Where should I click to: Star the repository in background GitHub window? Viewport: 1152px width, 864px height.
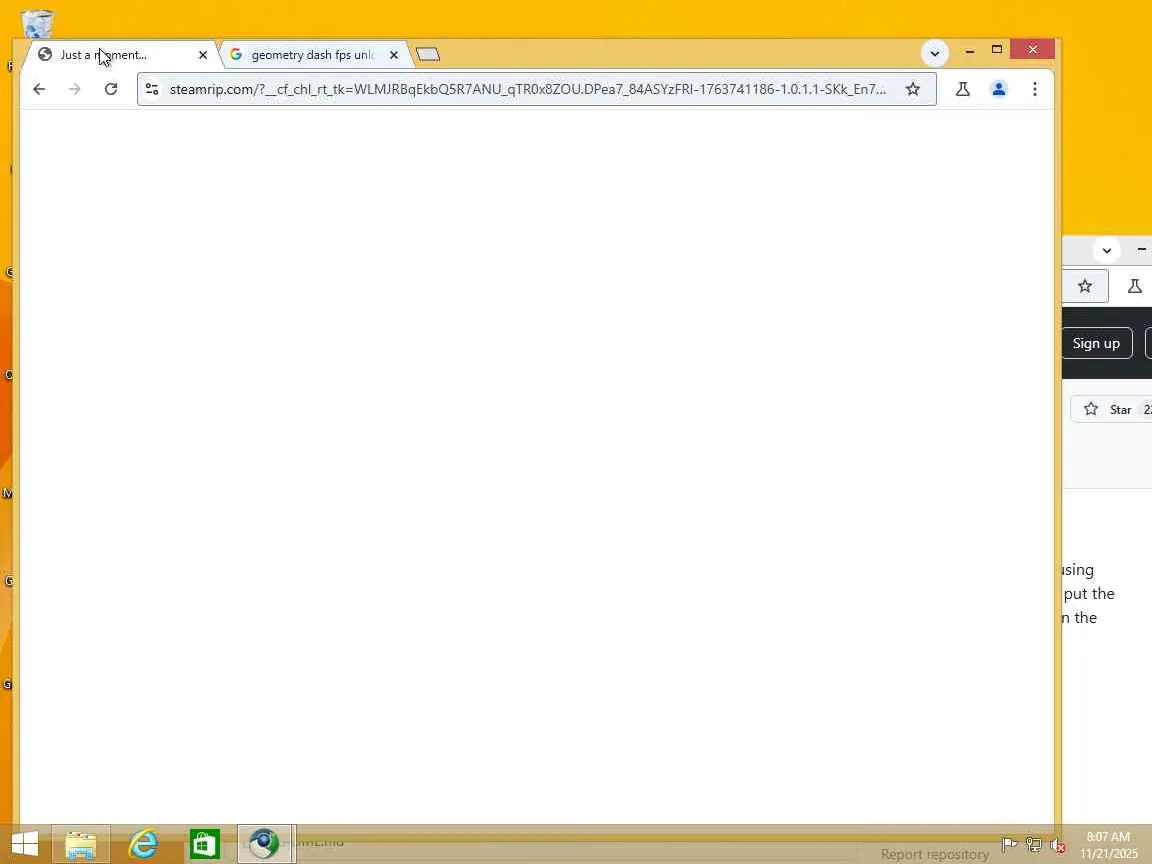point(1111,409)
